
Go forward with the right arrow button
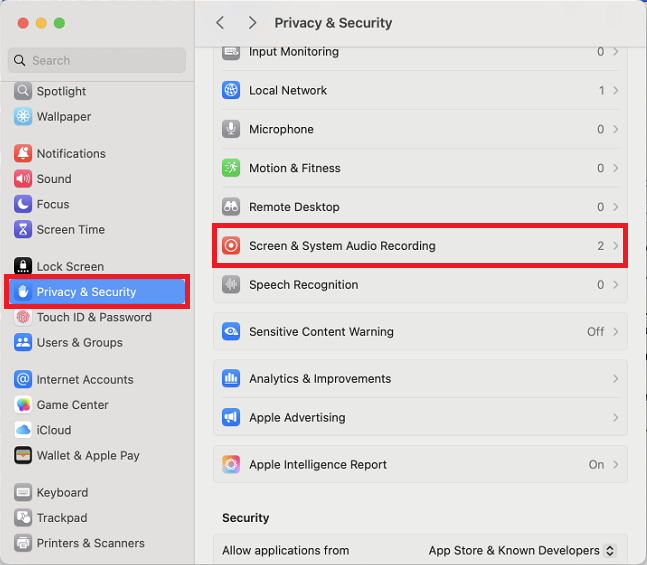tap(253, 23)
